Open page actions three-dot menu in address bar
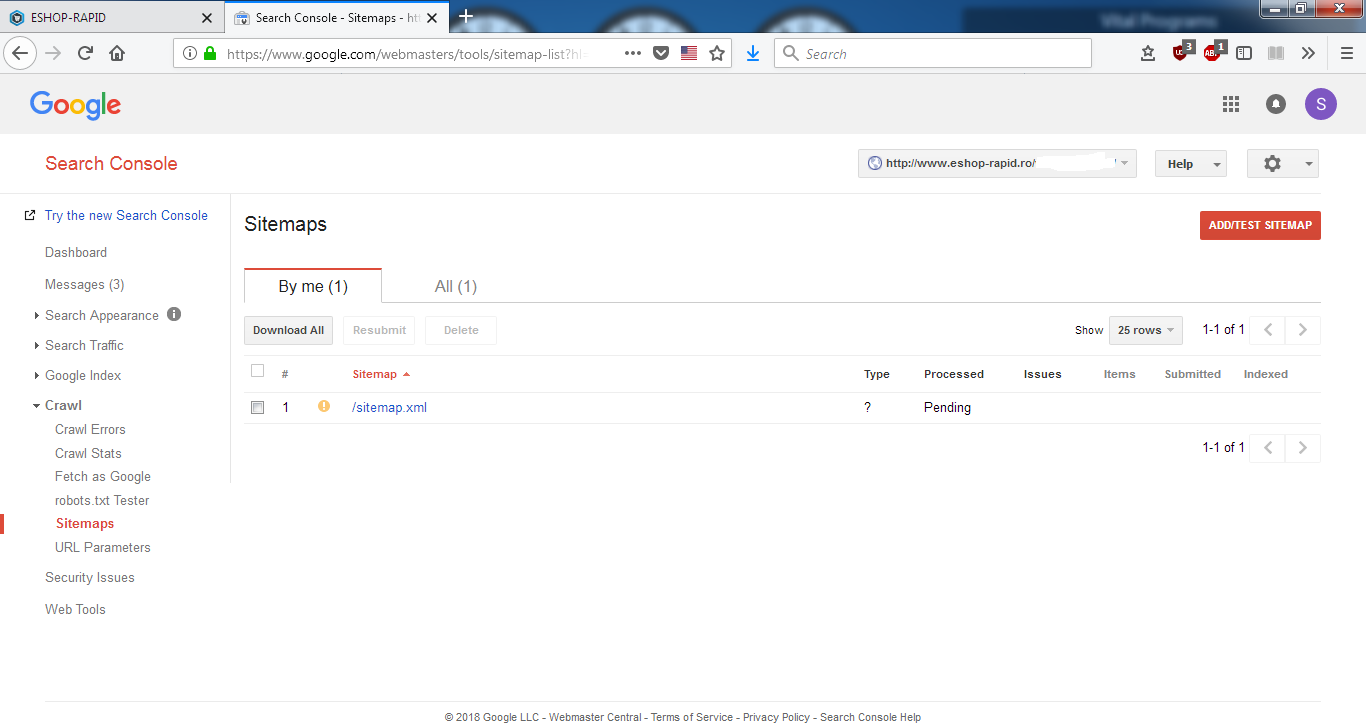Viewport: 1366px width, 728px height. (x=632, y=54)
